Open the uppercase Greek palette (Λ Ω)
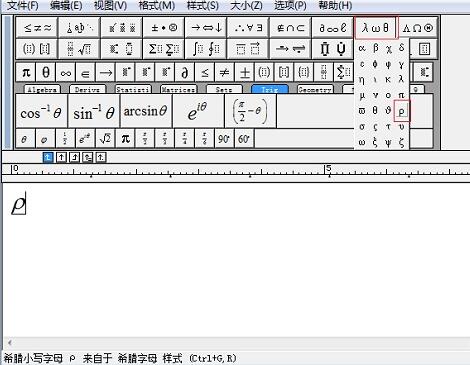Image resolution: width=470 pixels, height=365 pixels. pos(418,28)
